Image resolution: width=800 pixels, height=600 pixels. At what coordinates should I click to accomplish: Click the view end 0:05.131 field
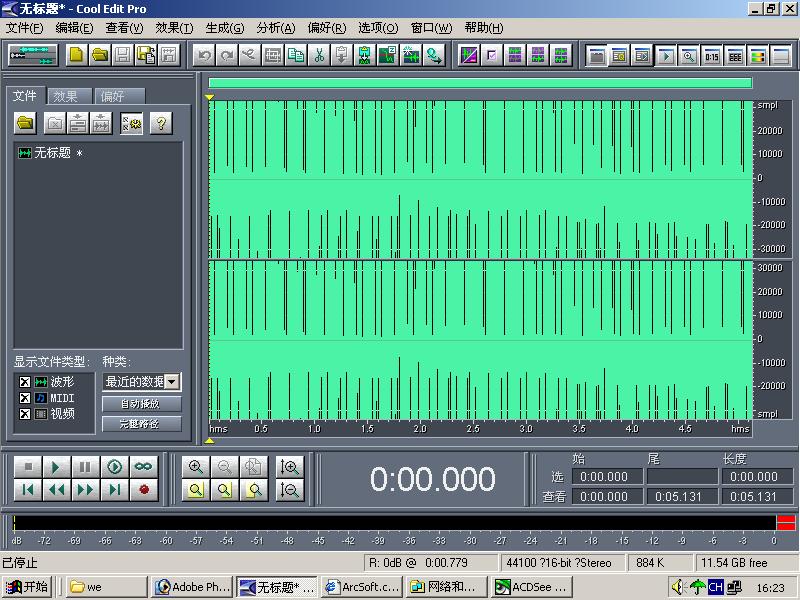pos(681,496)
